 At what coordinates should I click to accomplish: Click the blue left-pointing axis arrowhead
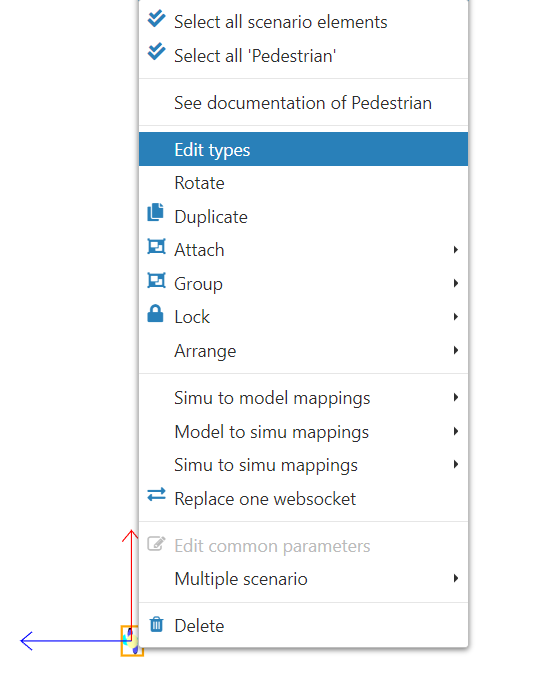click(27, 641)
